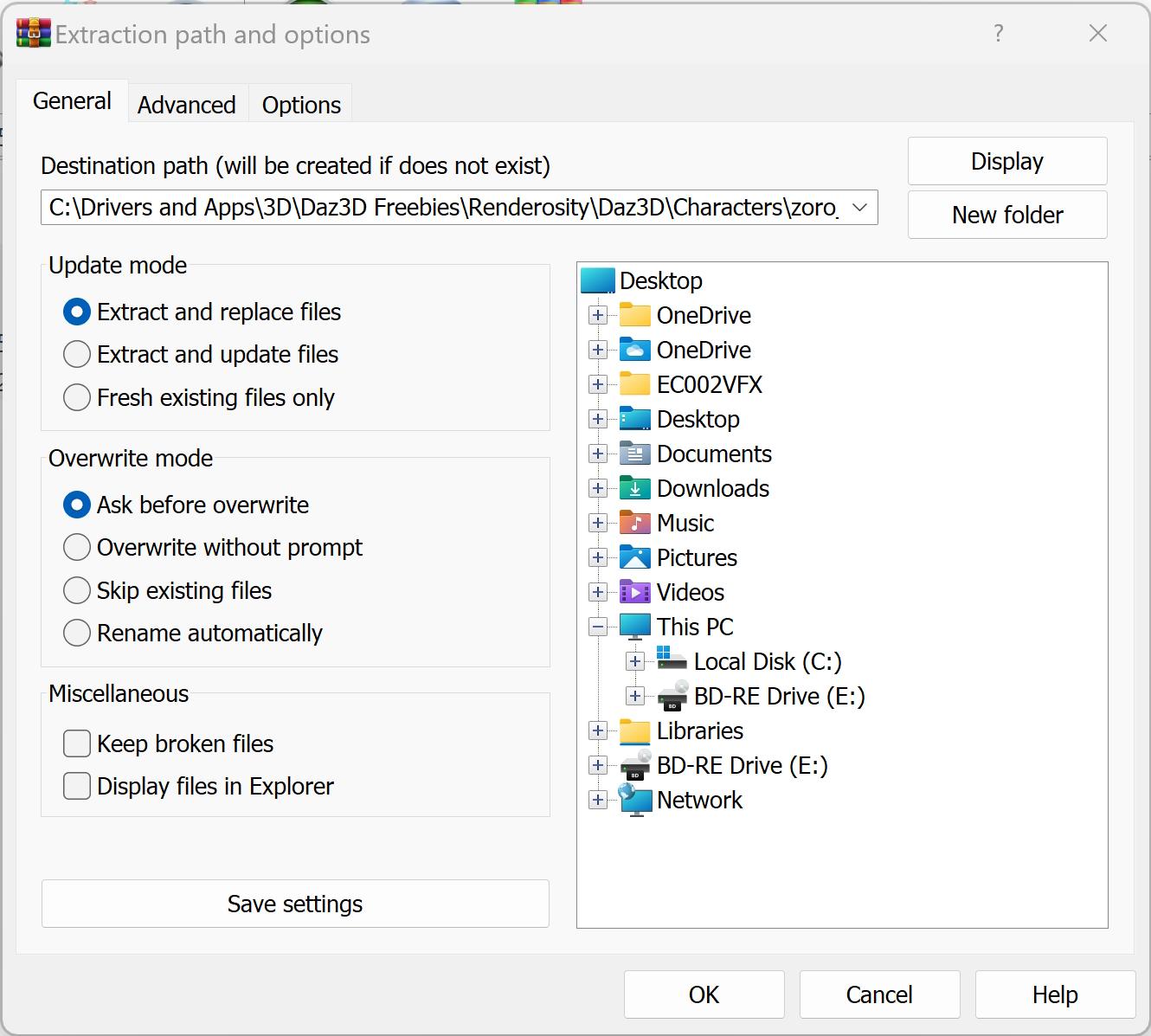Click the OneDrive cloud icon
The height and width of the screenshot is (1036, 1151).
tap(636, 350)
